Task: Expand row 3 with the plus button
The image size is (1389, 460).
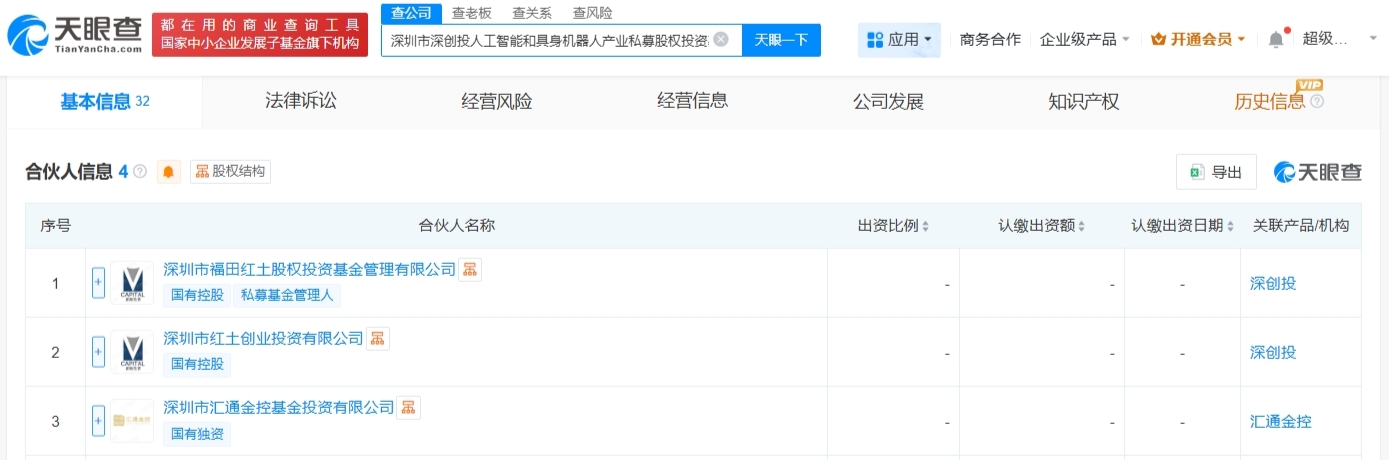Action: [98, 421]
